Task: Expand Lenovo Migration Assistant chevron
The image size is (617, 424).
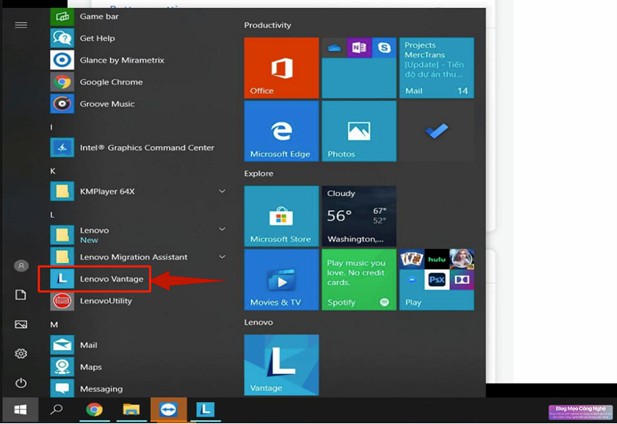Action: pyautogui.click(x=222, y=257)
